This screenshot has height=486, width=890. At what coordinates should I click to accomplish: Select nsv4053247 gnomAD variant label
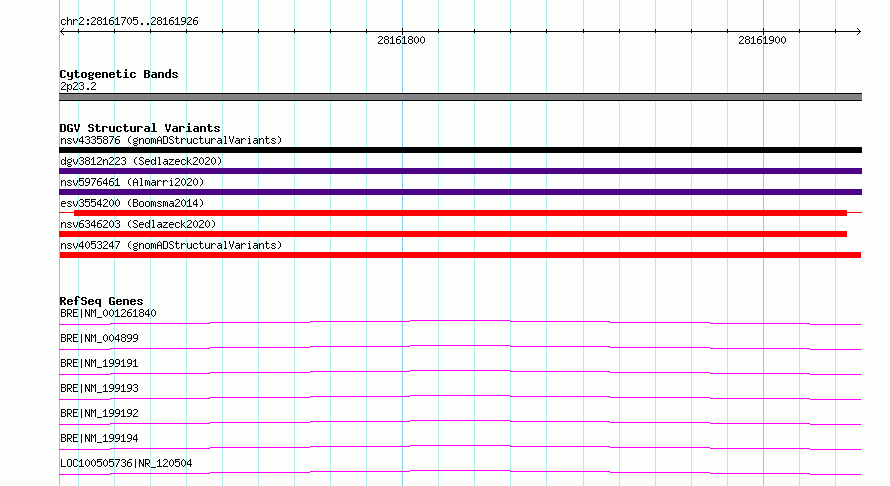pyautogui.click(x=171, y=245)
